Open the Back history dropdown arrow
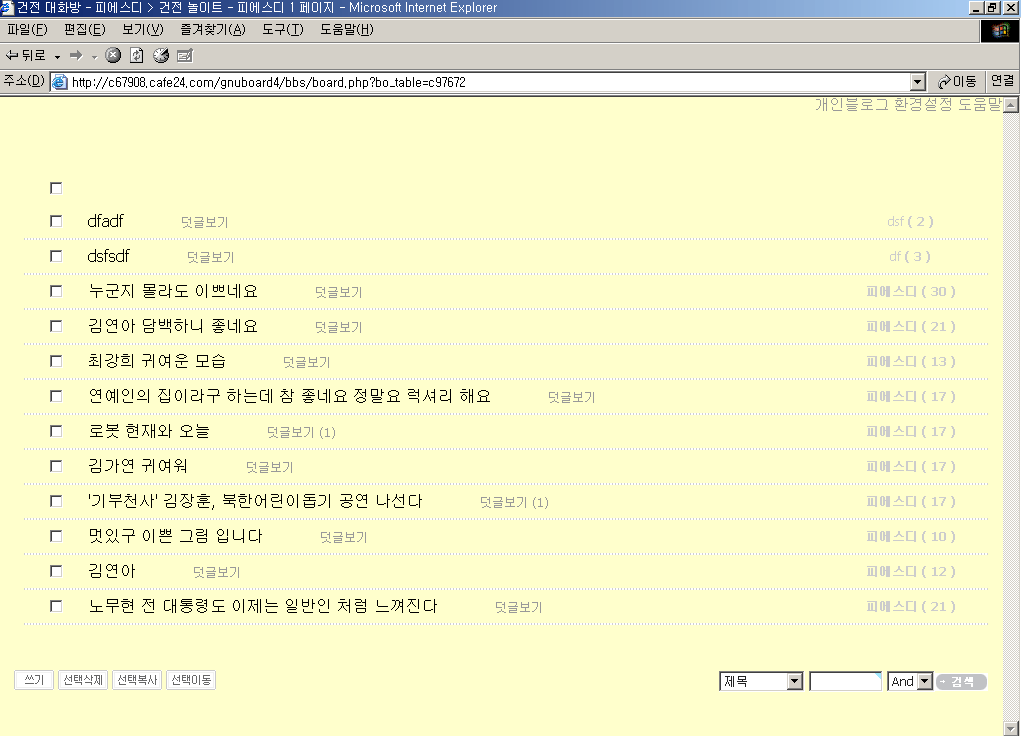Screen dimensions: 1021x737 coord(57,57)
